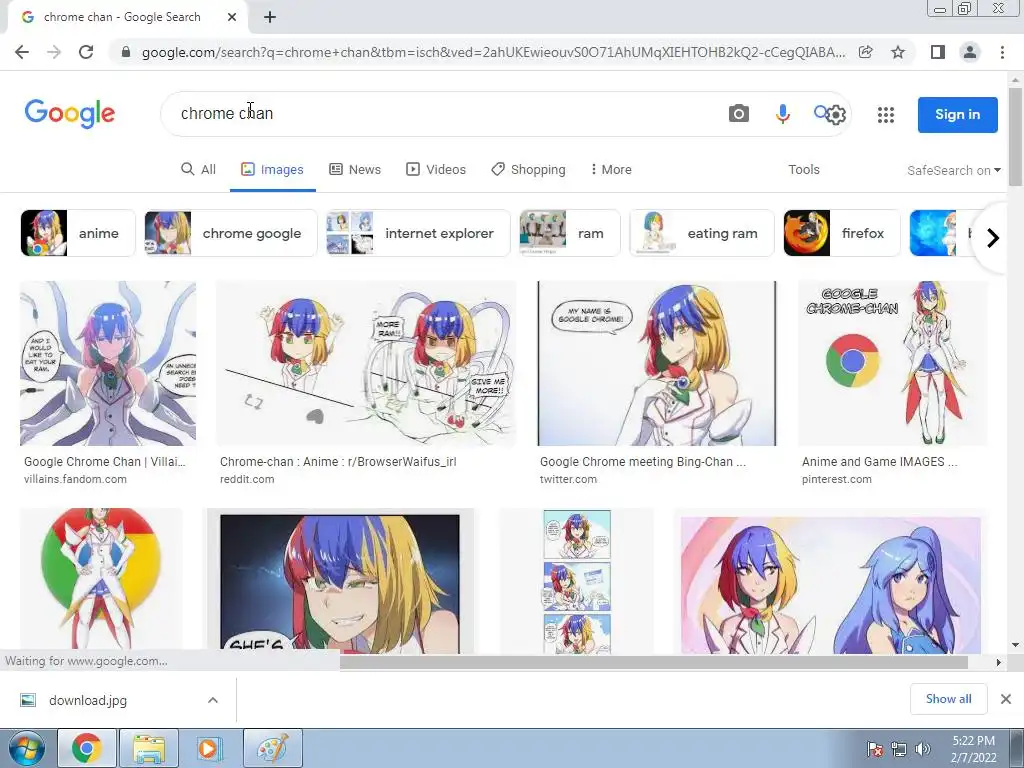The width and height of the screenshot is (1024, 768).
Task: Open the villains.fandom.com image result
Action: point(108,363)
